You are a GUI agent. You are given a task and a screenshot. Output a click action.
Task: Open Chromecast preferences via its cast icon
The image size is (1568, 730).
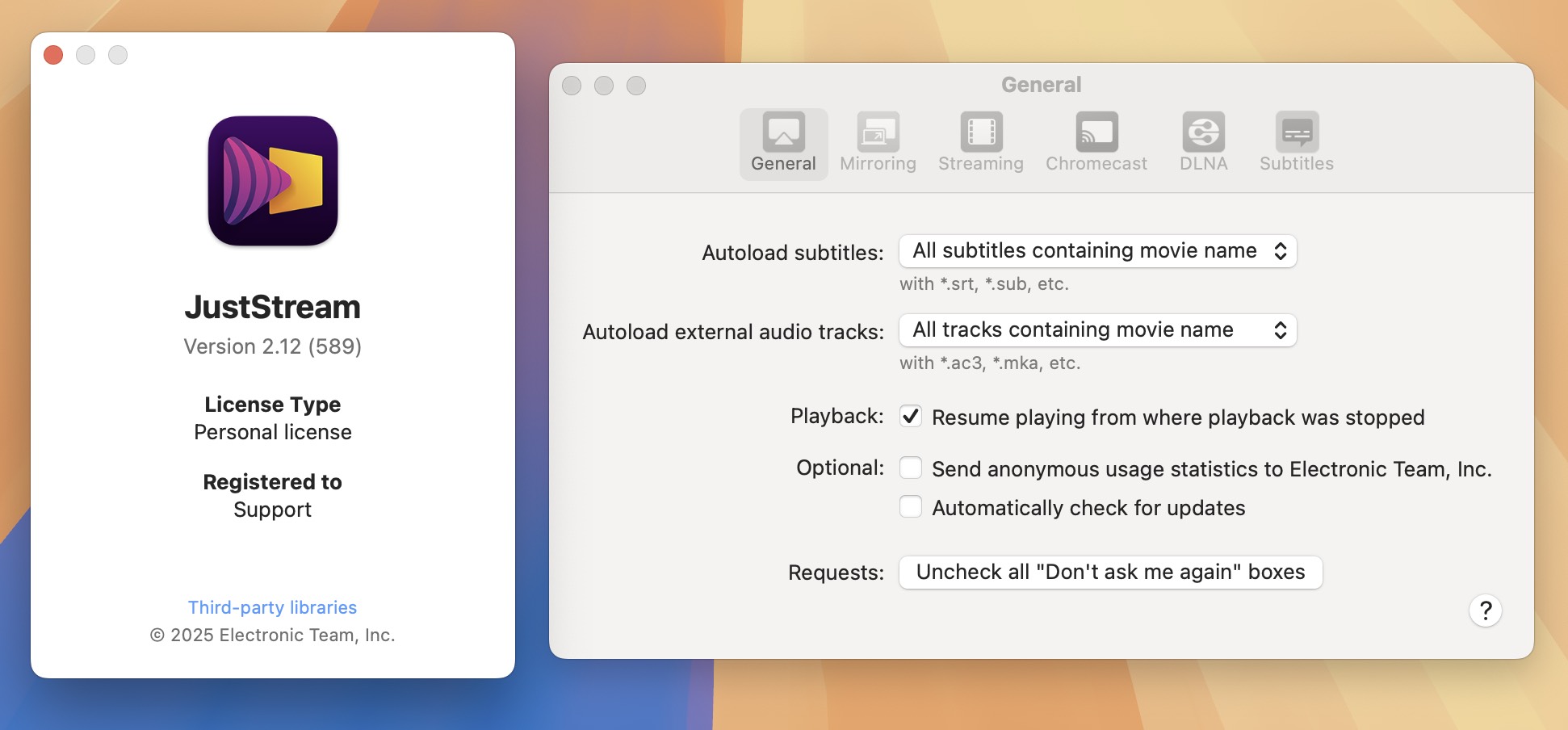point(1096,132)
